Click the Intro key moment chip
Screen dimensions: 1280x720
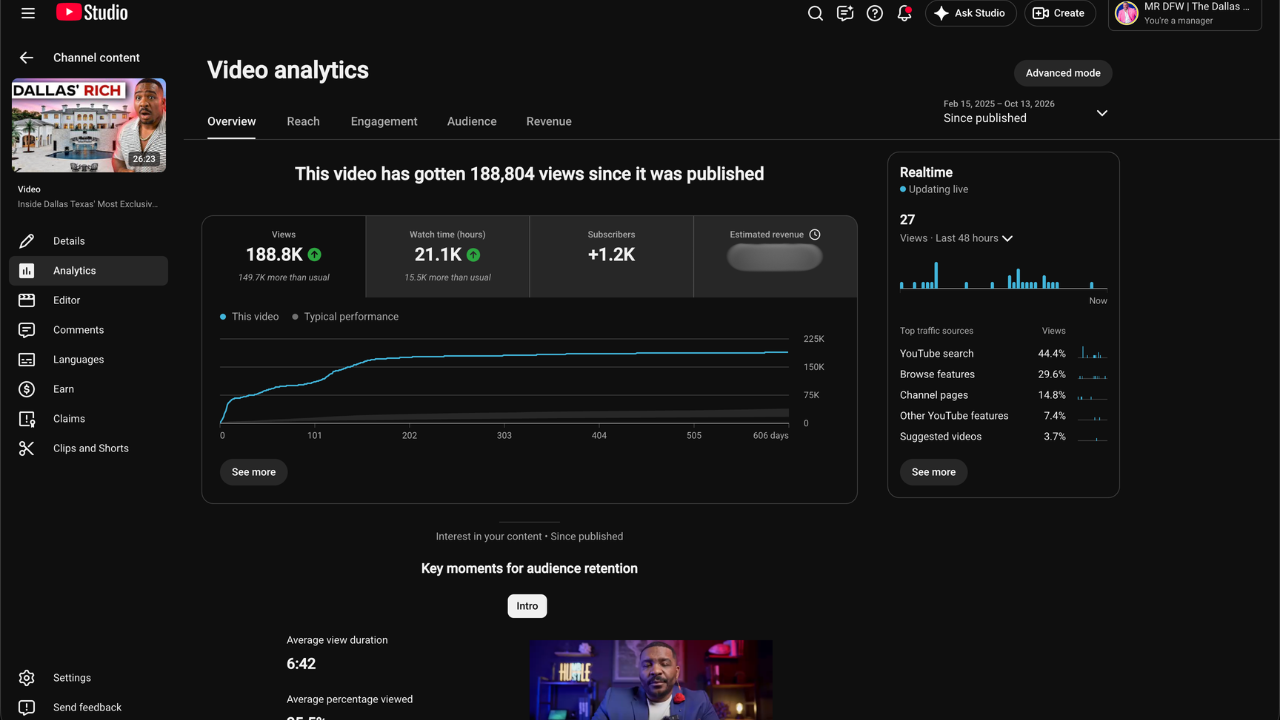(527, 606)
